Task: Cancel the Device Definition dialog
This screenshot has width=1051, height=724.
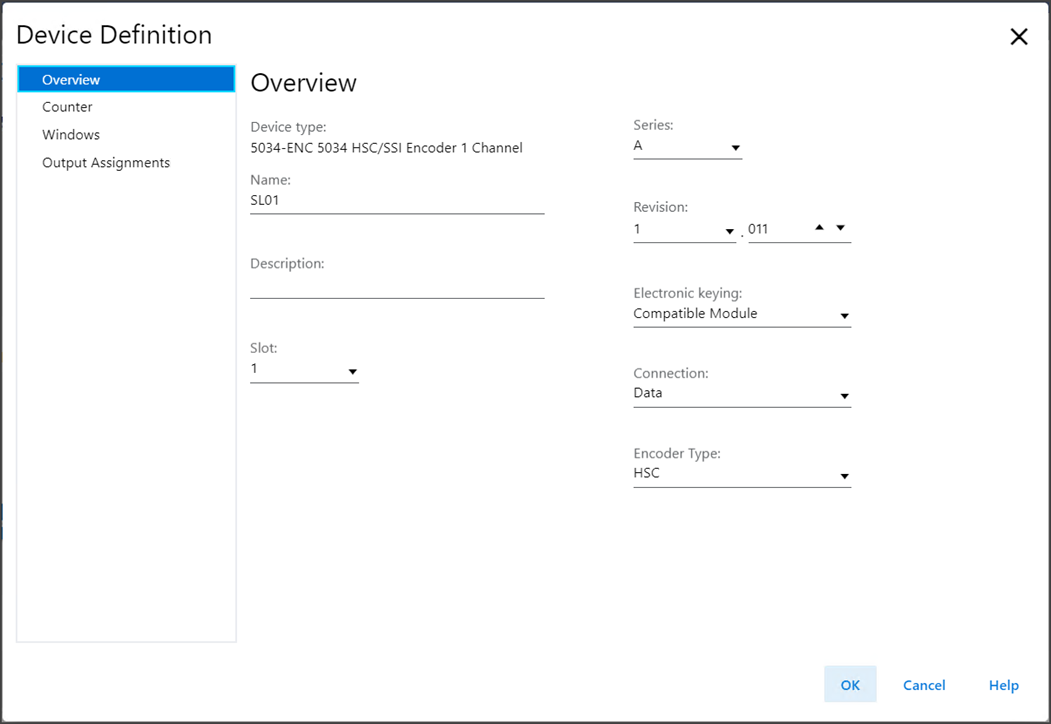Action: [923, 685]
